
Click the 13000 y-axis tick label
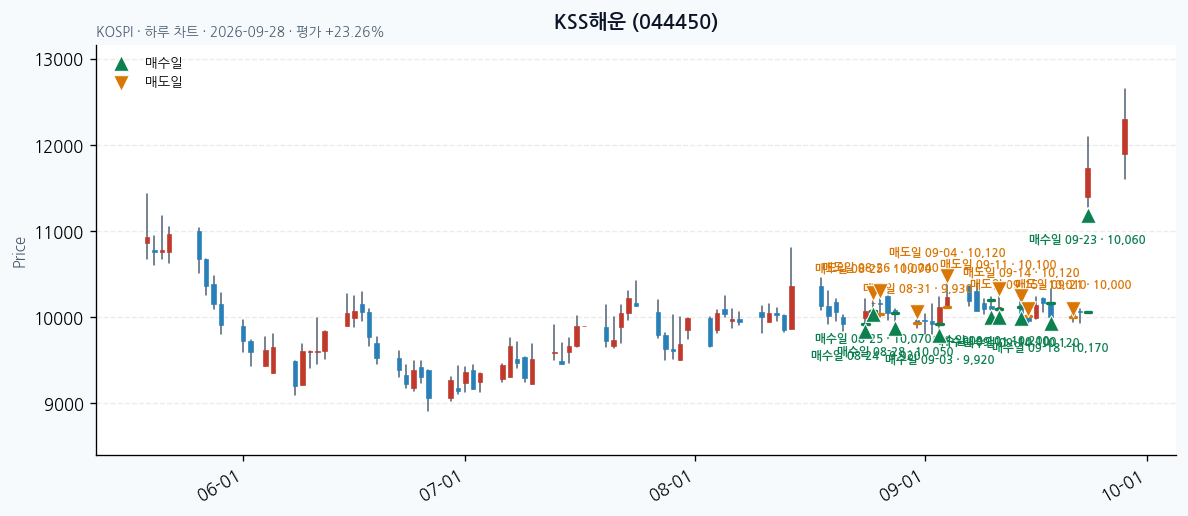coord(60,60)
